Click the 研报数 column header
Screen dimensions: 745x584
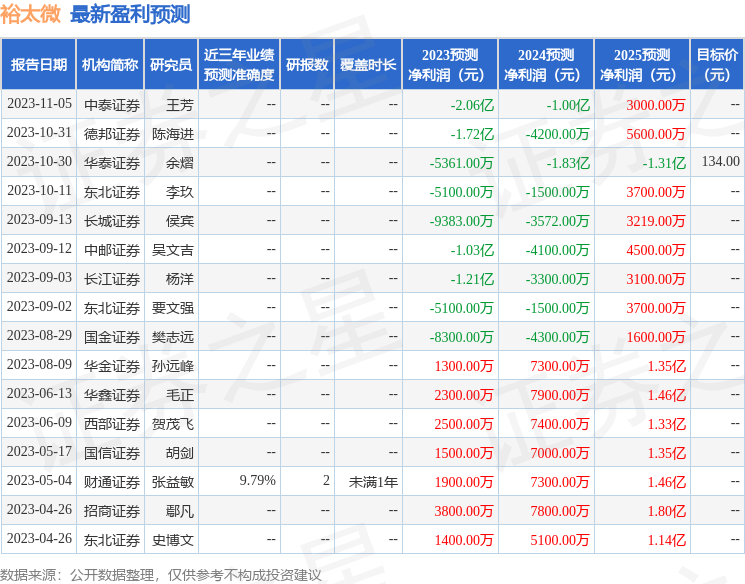[x=307, y=65]
